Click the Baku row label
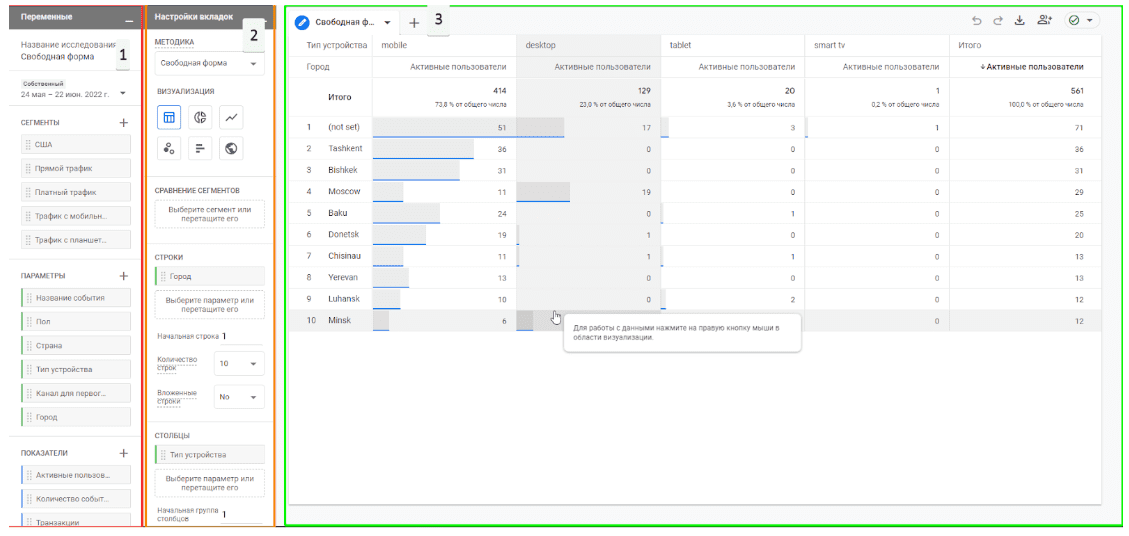1129x536 pixels. [x=338, y=213]
